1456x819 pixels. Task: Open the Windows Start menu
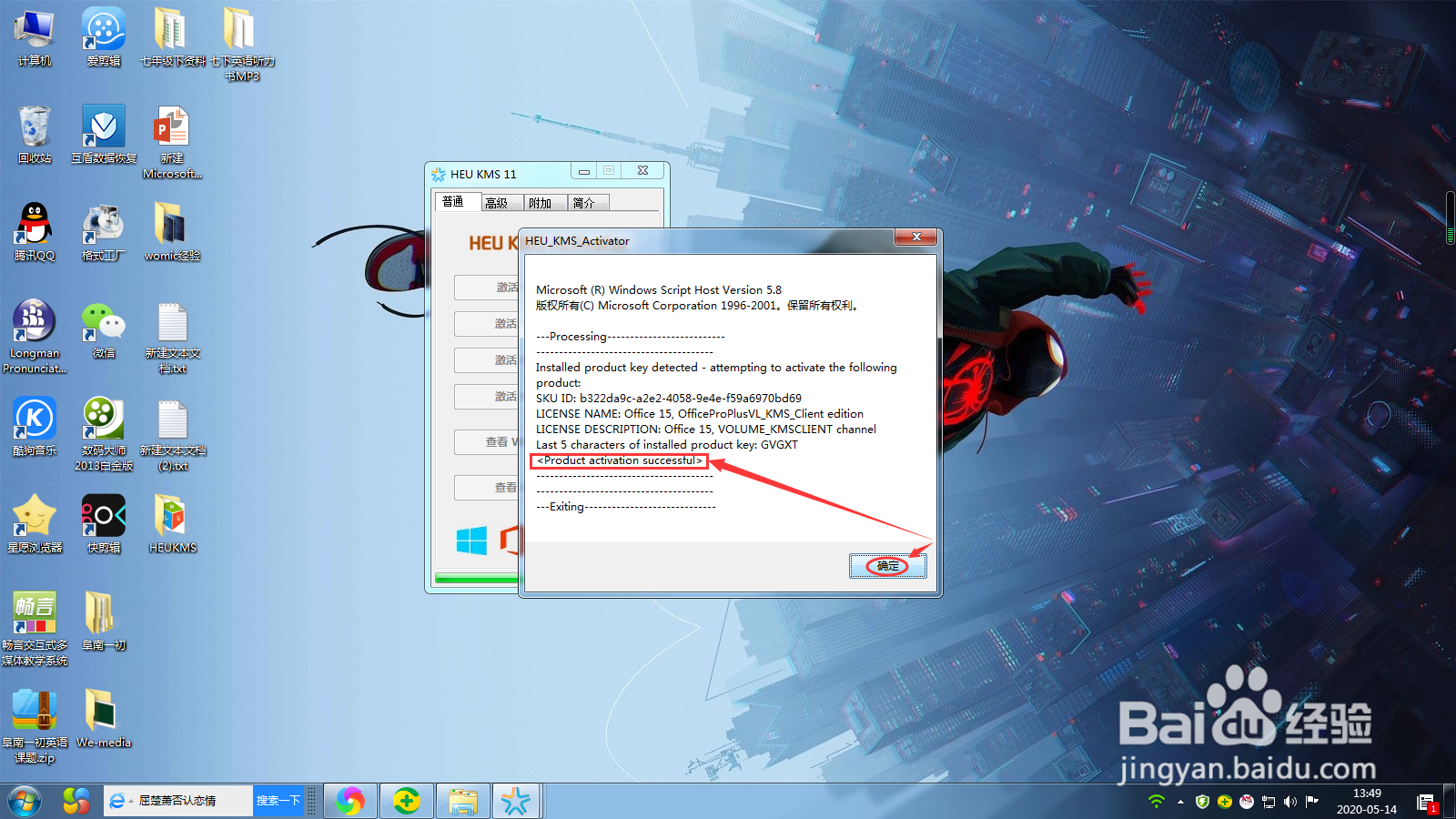[x=25, y=801]
